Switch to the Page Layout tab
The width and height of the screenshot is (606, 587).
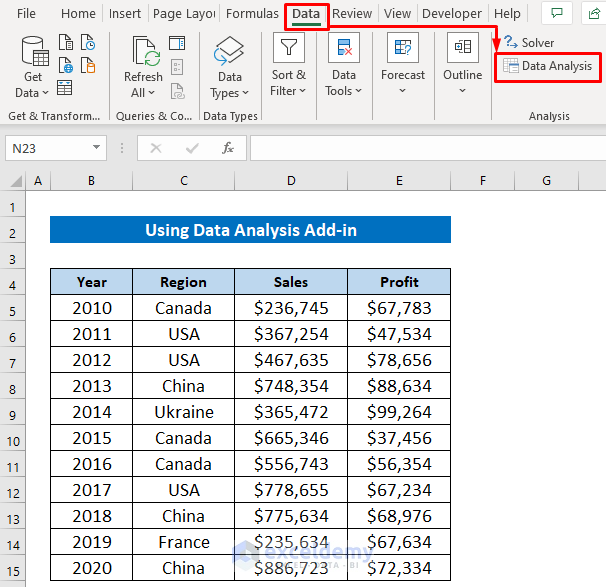[184, 14]
